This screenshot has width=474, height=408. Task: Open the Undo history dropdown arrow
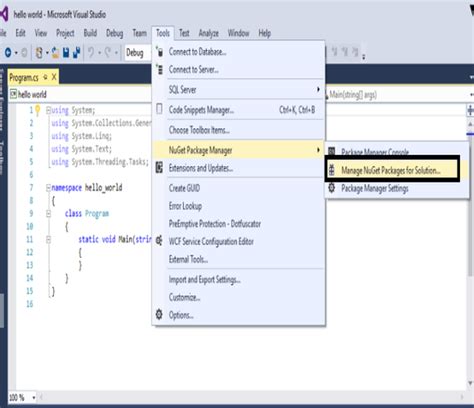coord(99,53)
